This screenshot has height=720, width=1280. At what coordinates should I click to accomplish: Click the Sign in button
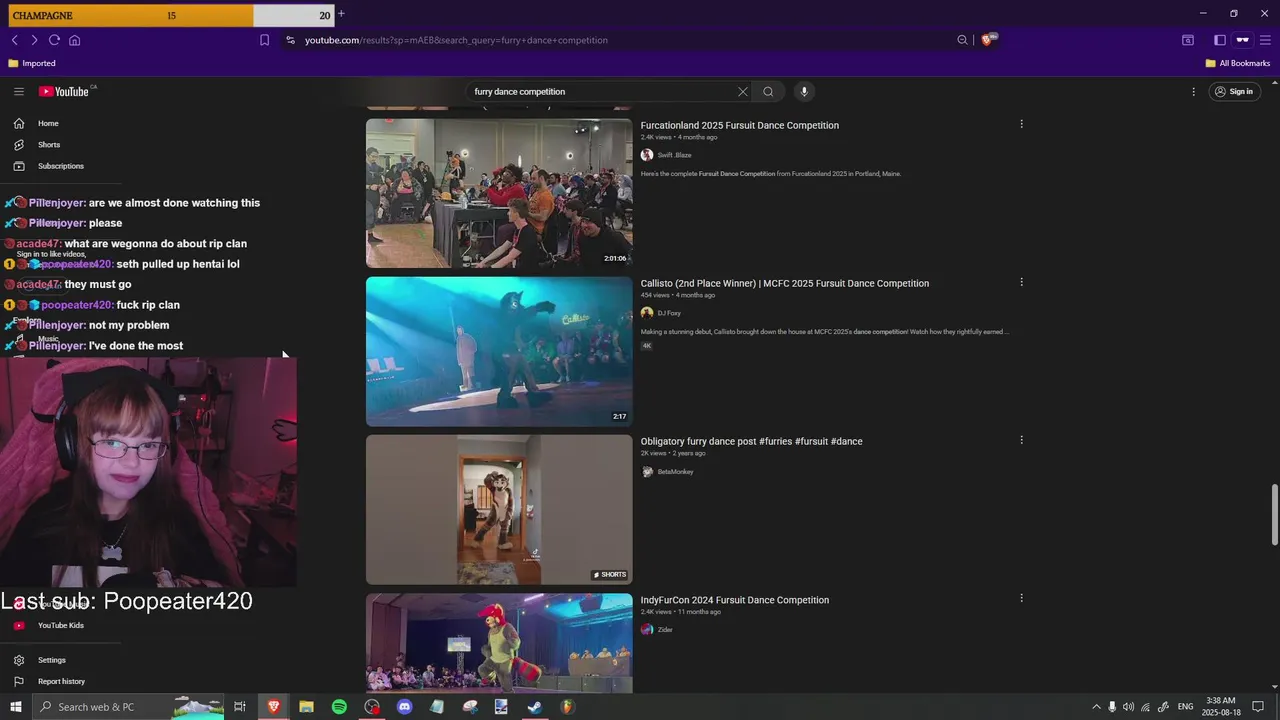1233,91
